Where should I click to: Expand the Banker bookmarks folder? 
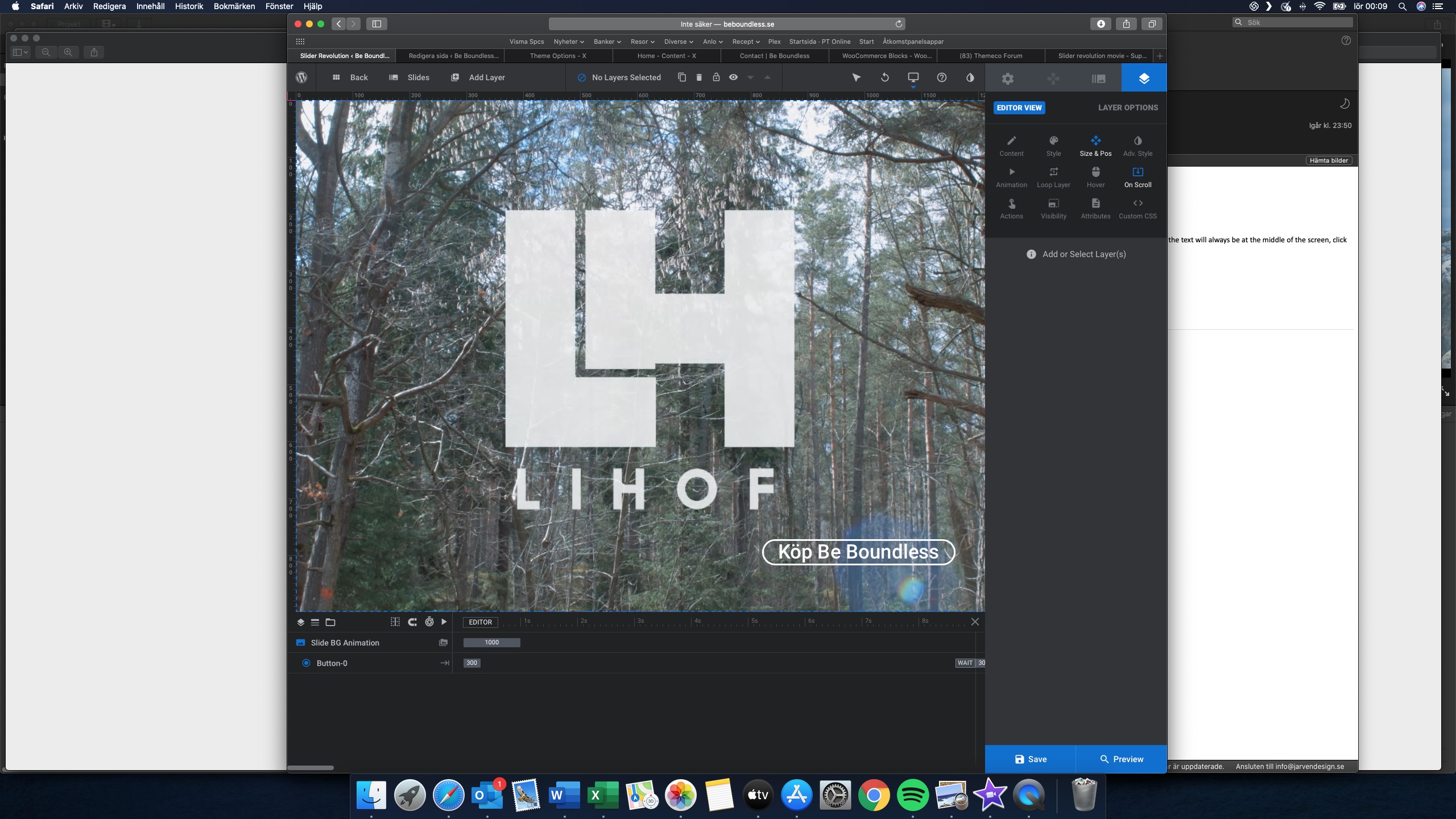pos(607,42)
